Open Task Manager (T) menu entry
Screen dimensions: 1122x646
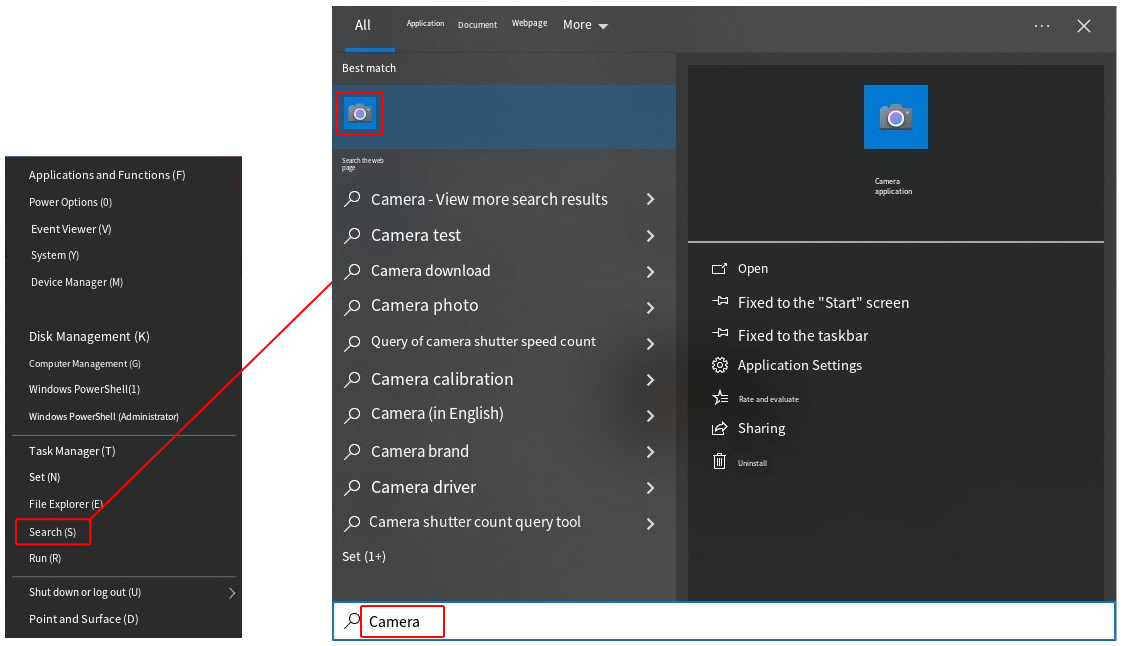72,451
